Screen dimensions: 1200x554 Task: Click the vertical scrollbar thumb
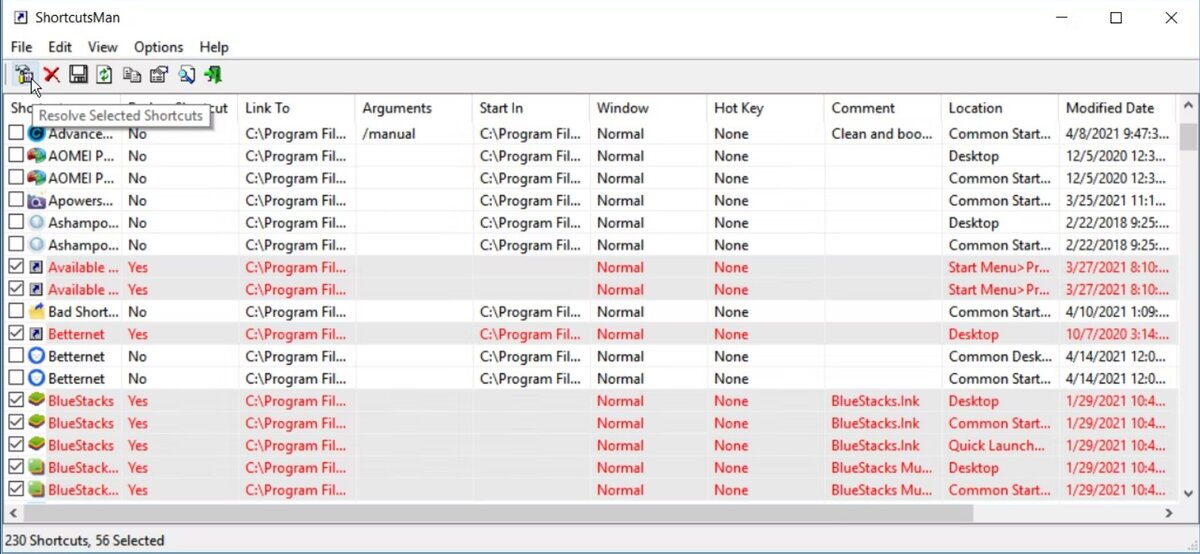(x=1188, y=136)
